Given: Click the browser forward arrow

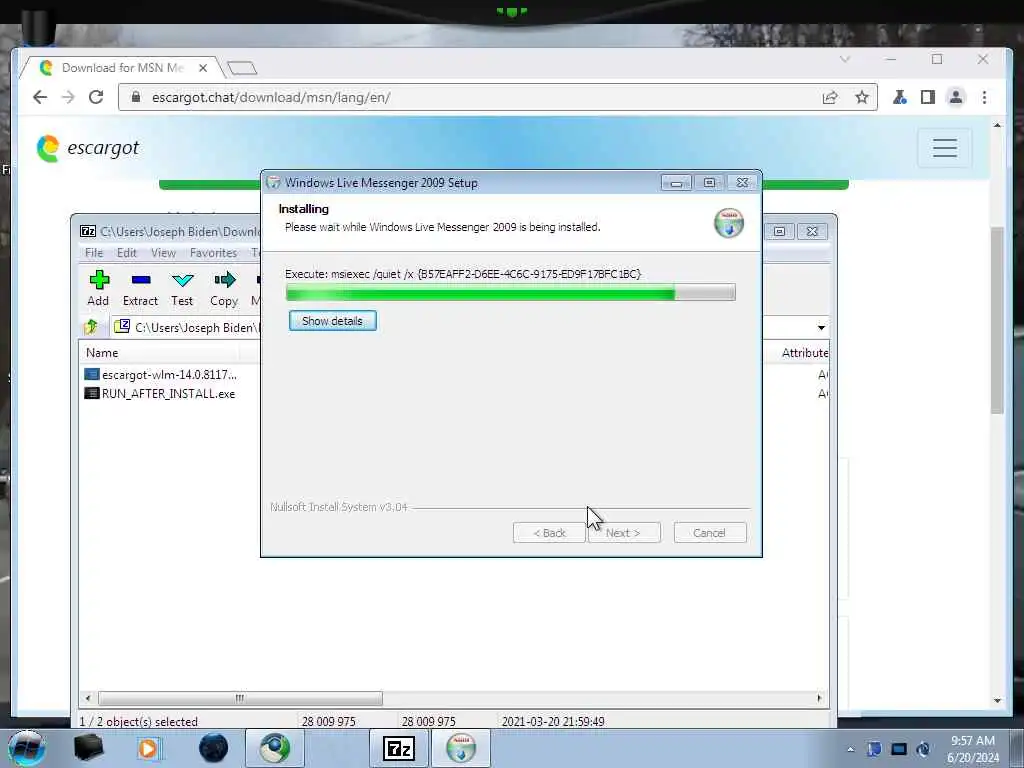Looking at the screenshot, I should click(x=68, y=97).
